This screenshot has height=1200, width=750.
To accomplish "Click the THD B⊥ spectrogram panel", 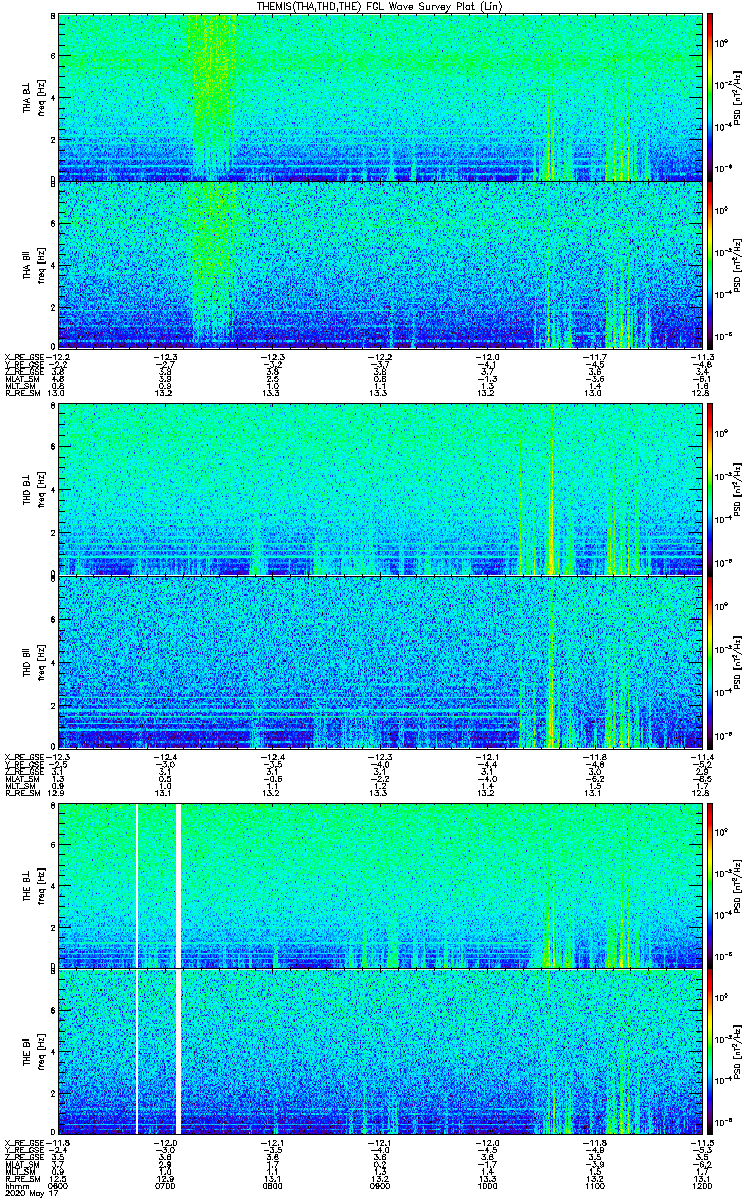I will (x=379, y=489).
